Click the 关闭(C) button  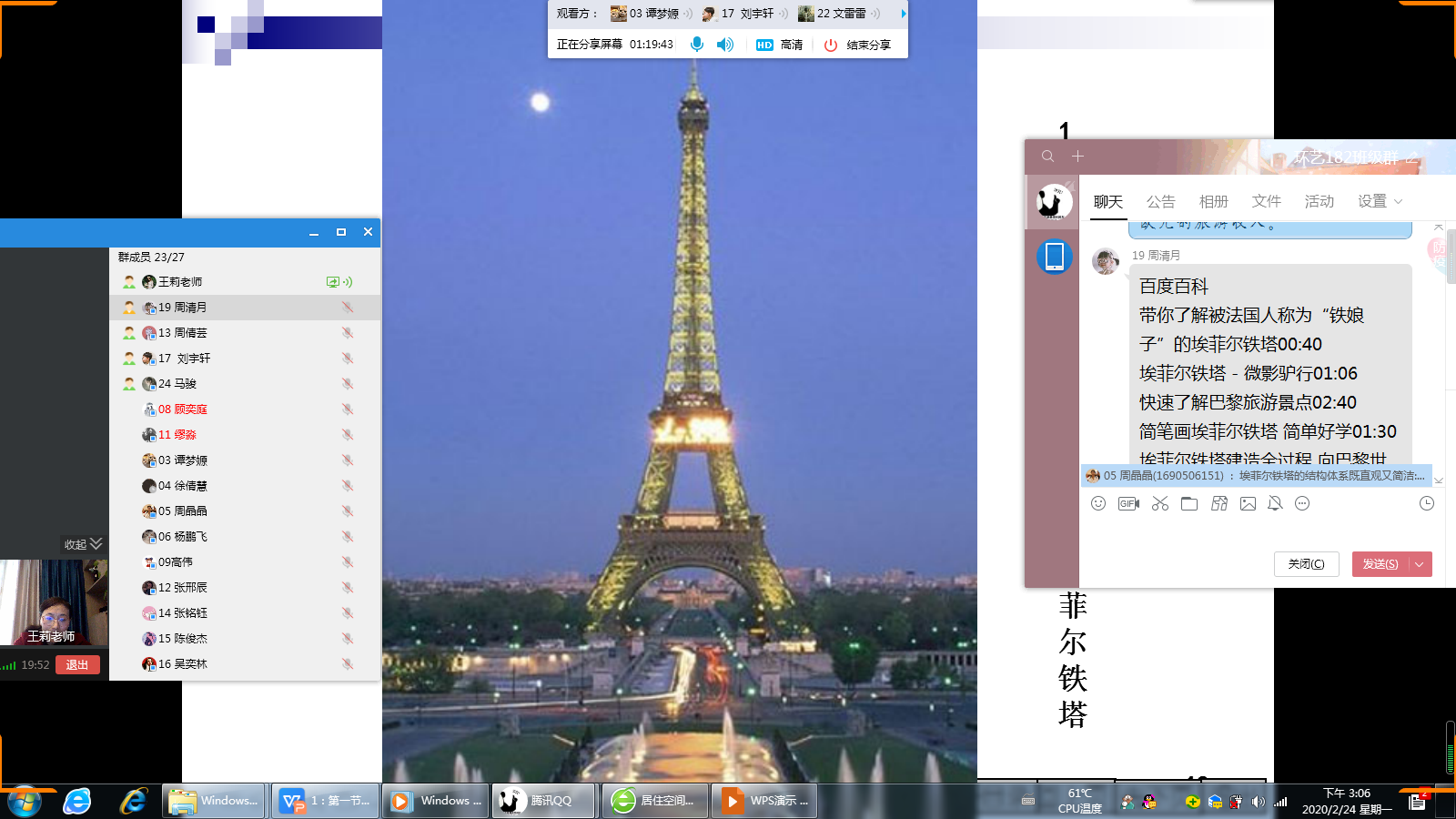click(x=1306, y=564)
